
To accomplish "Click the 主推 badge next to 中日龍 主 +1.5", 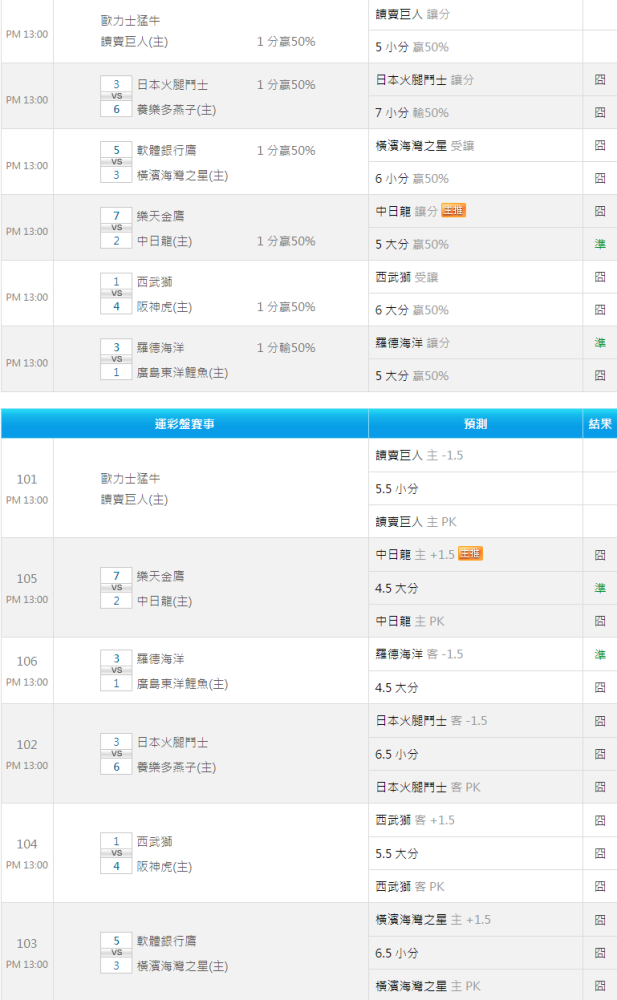I will [x=470, y=554].
